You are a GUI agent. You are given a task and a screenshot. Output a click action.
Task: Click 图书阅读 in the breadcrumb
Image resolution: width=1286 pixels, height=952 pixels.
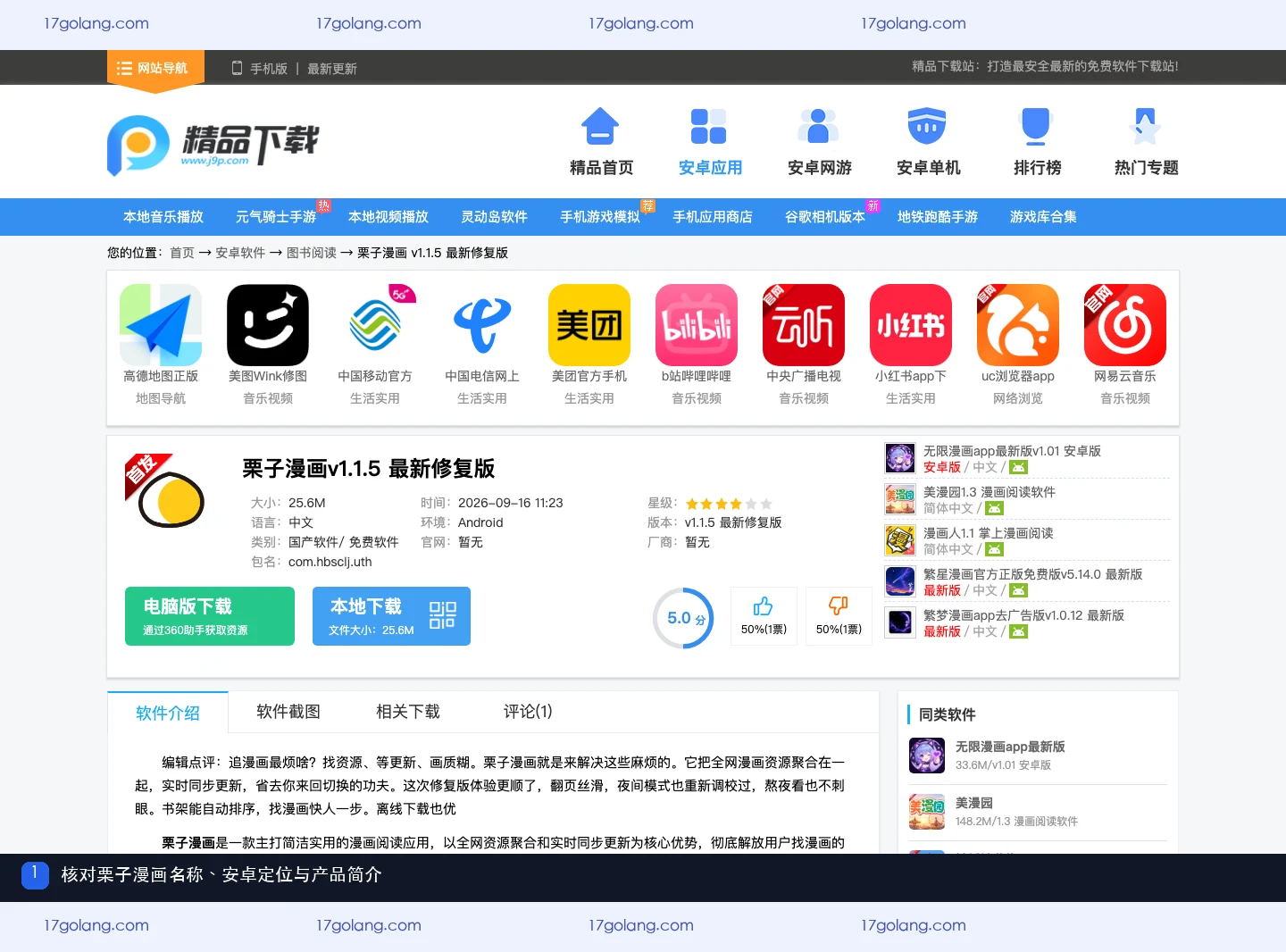pyautogui.click(x=312, y=253)
